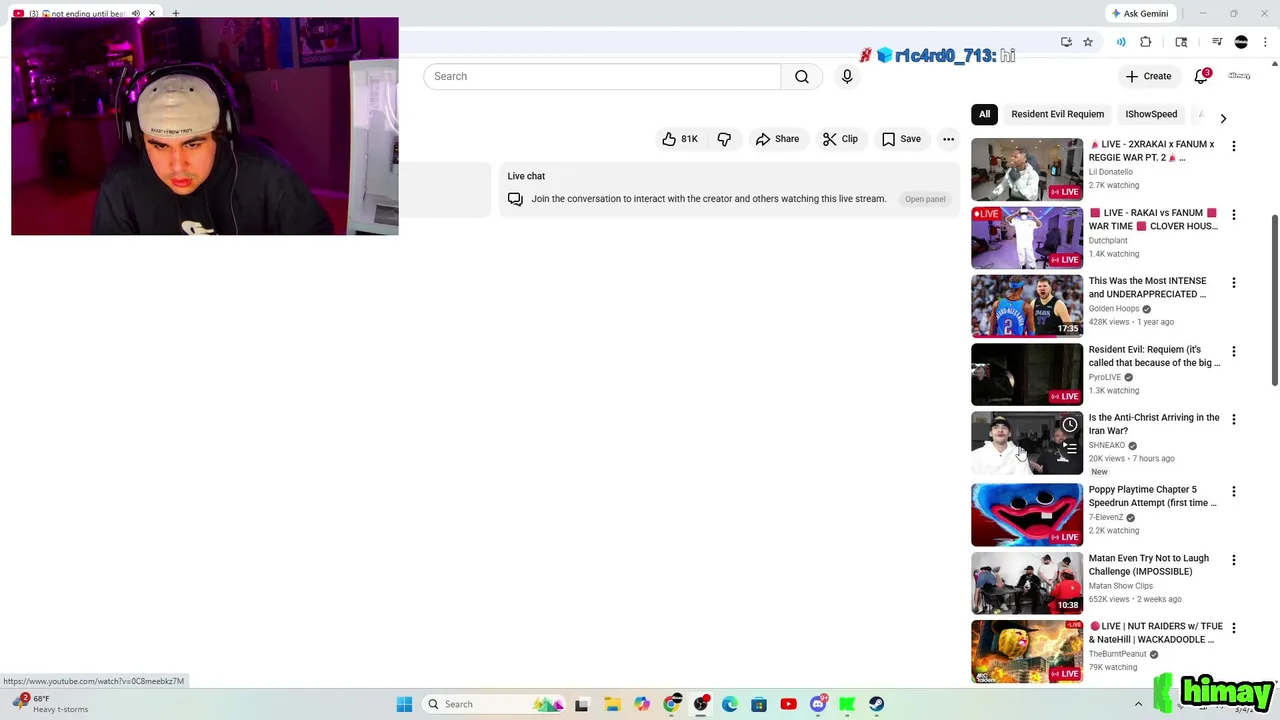Open options for Poppy Playtime Chapter 5 video
Viewport: 1280px width, 720px height.
[x=1233, y=491]
